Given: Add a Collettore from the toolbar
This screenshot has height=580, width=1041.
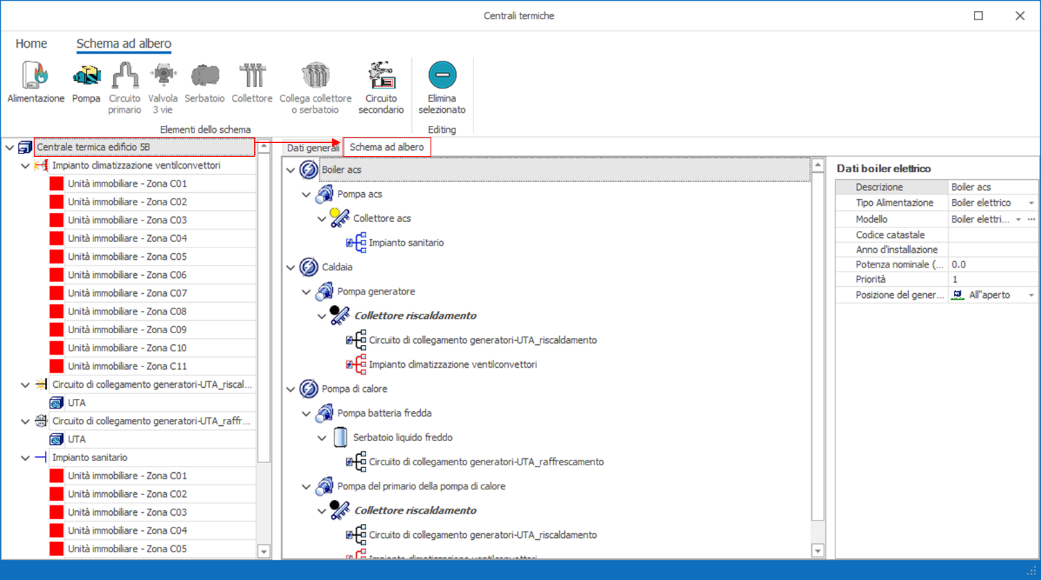Looking at the screenshot, I should pos(251,76).
